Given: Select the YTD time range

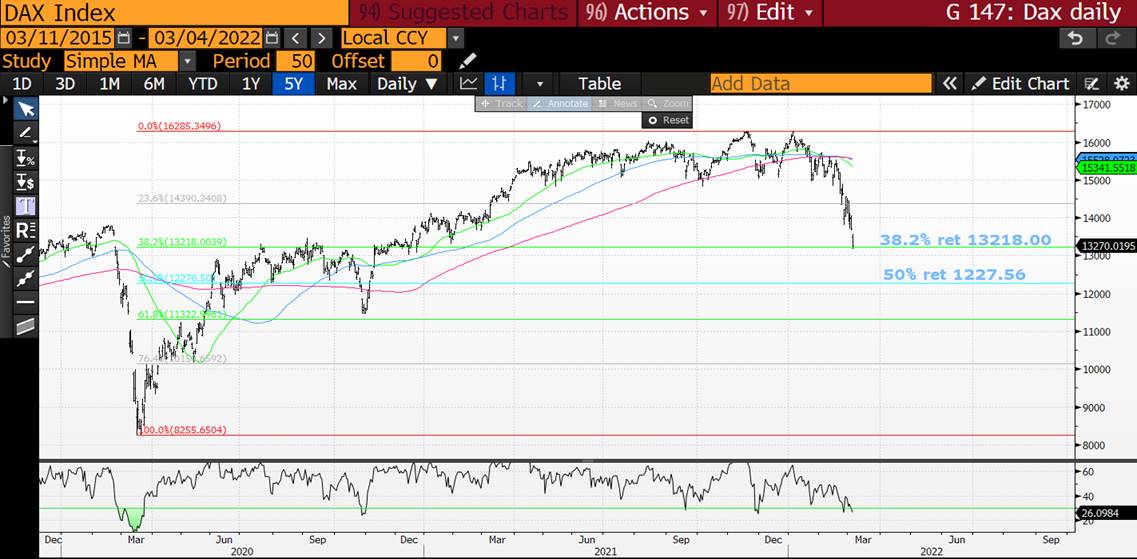Looking at the screenshot, I should (202, 83).
